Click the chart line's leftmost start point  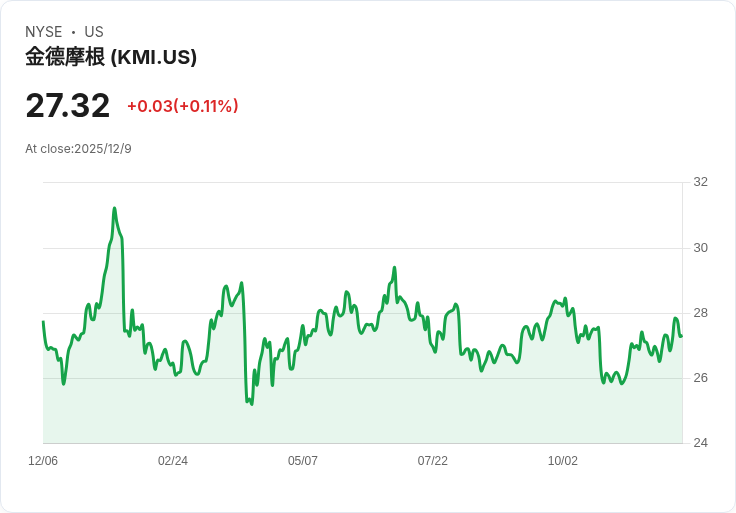click(43, 322)
